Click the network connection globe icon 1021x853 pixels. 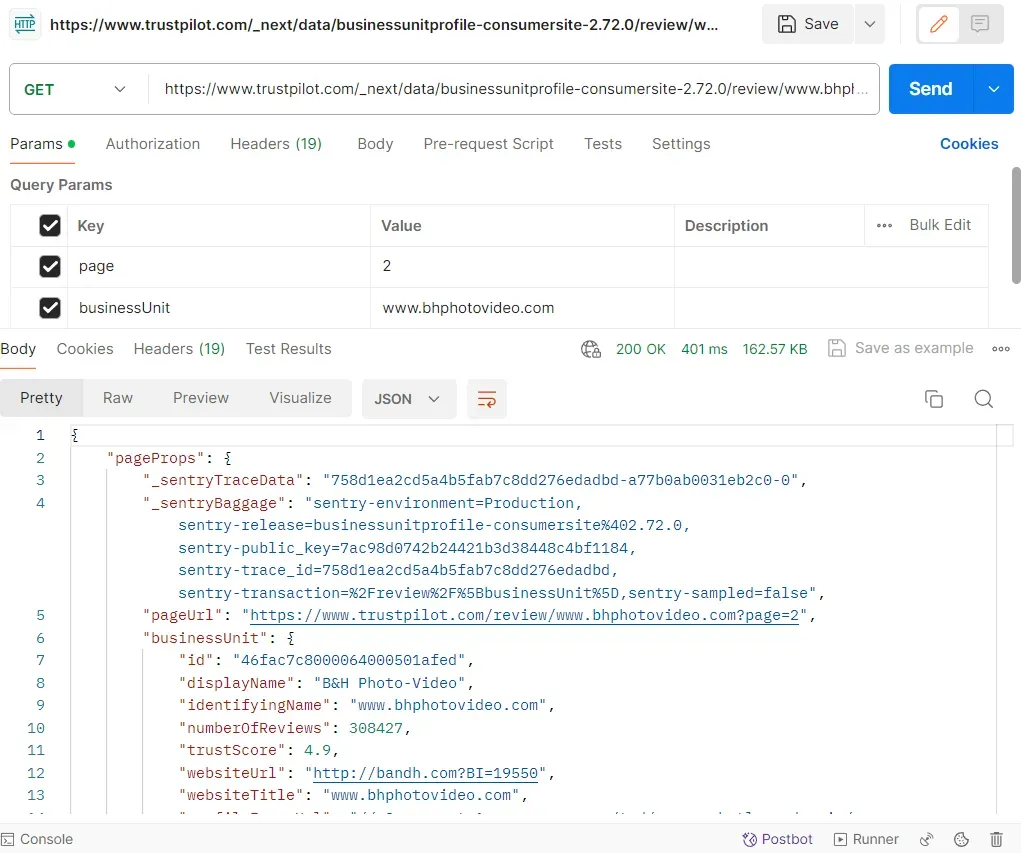(x=590, y=349)
